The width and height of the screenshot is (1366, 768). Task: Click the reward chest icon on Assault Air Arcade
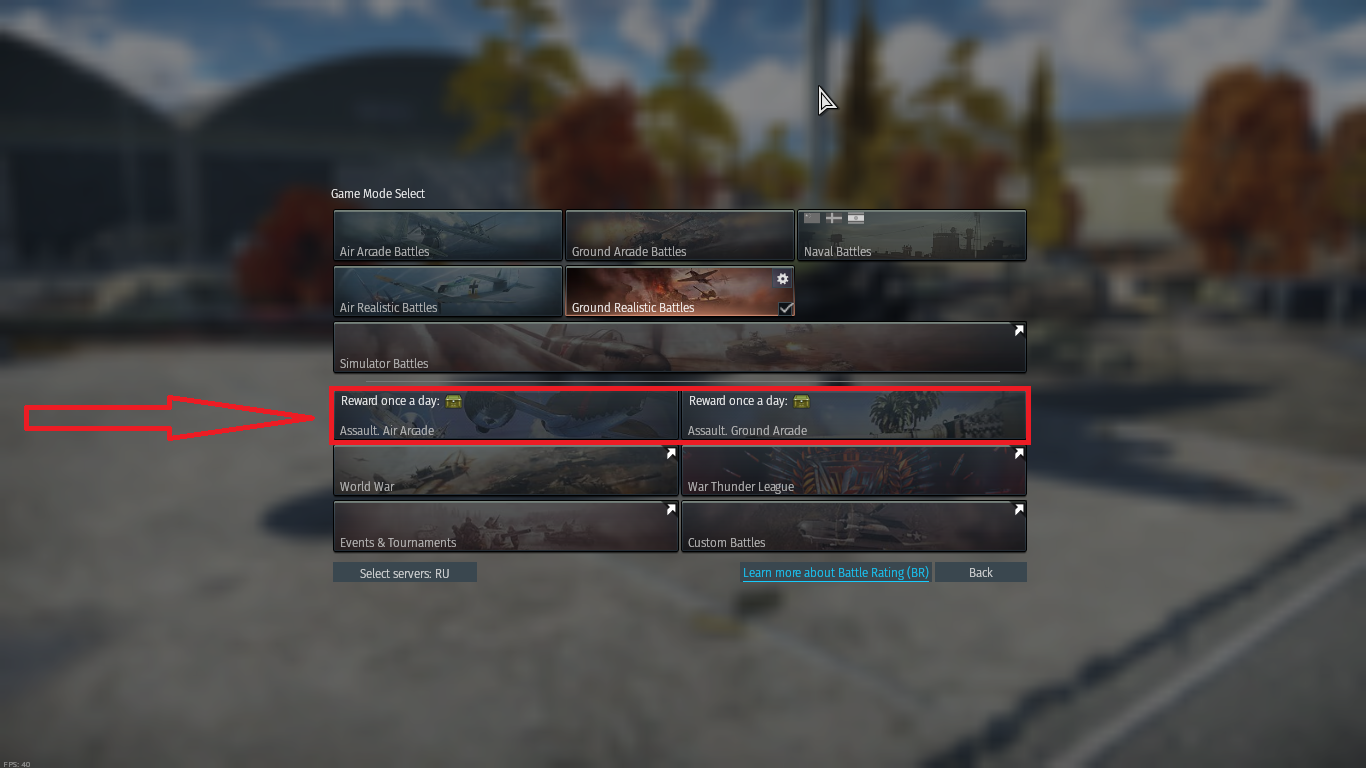(454, 401)
